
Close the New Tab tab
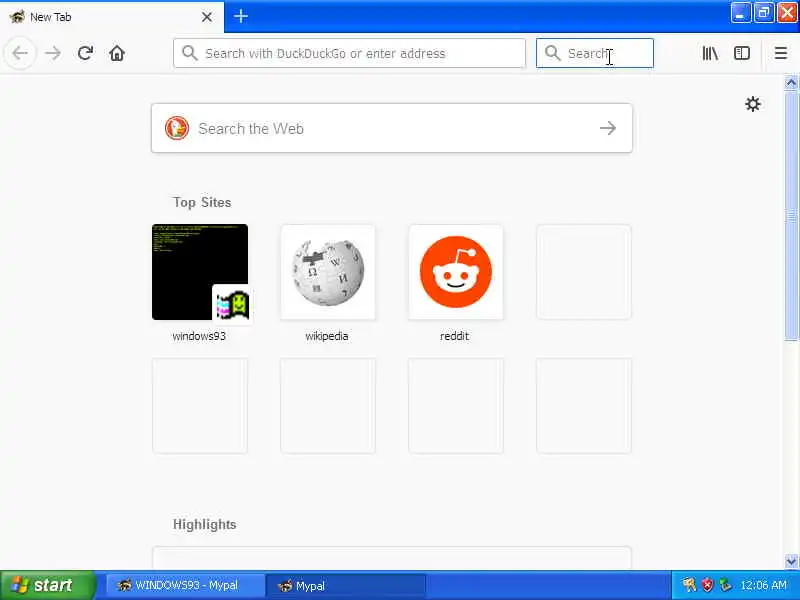coord(207,17)
